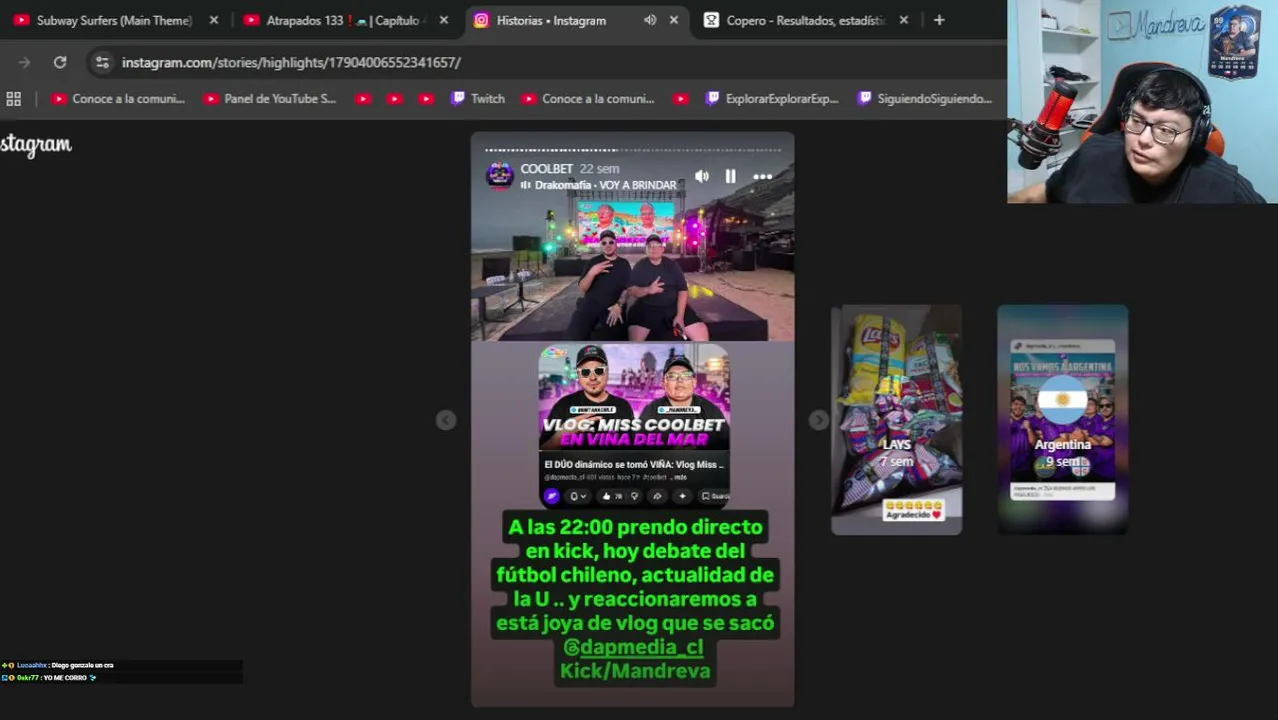This screenshot has height=720, width=1278.
Task: Click the COOLBET username in the story header
Action: [546, 169]
